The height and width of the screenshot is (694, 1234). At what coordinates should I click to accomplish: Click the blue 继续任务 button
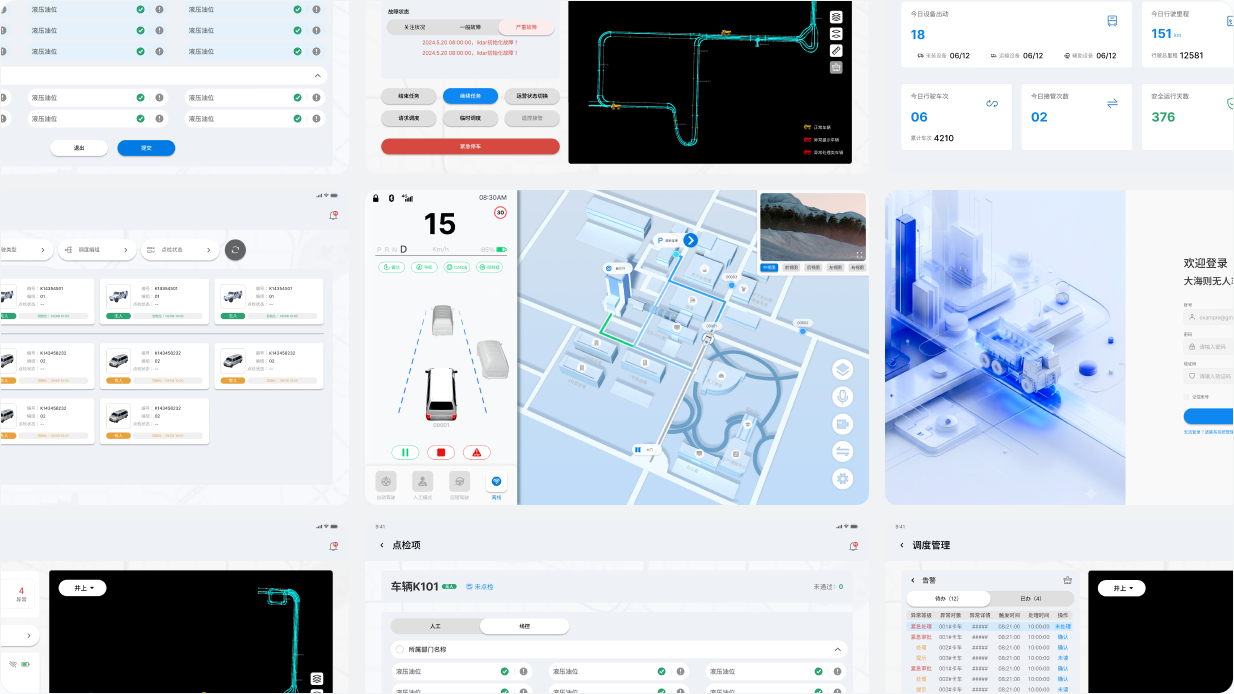pyautogui.click(x=470, y=96)
